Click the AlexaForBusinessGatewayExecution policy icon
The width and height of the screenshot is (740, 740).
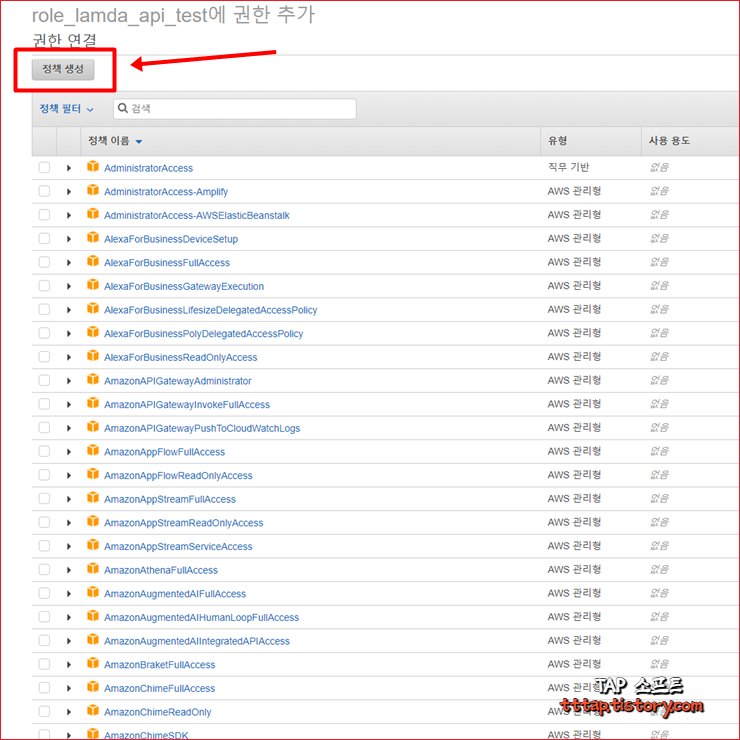point(93,285)
